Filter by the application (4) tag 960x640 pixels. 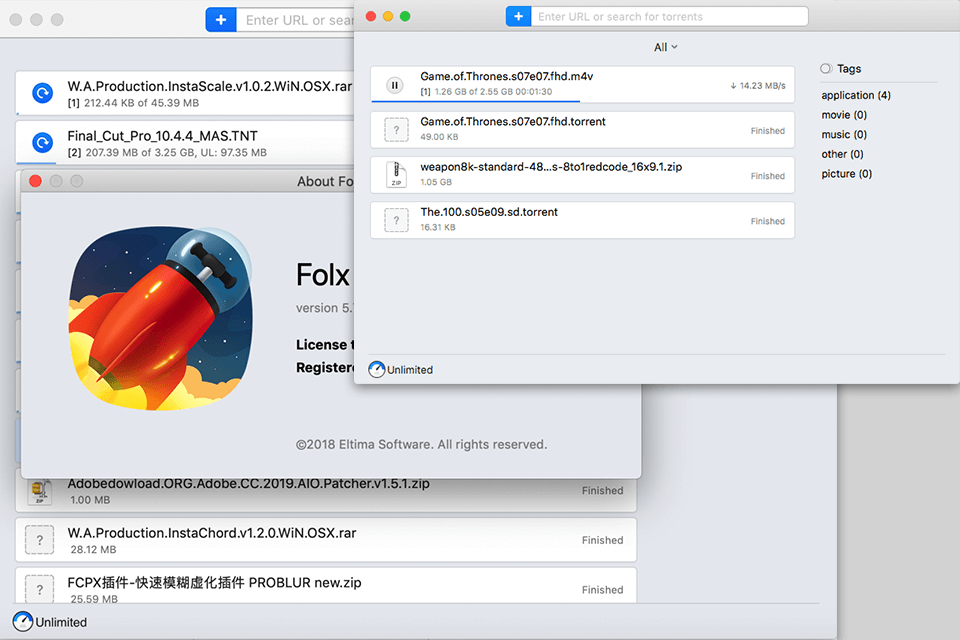point(856,95)
